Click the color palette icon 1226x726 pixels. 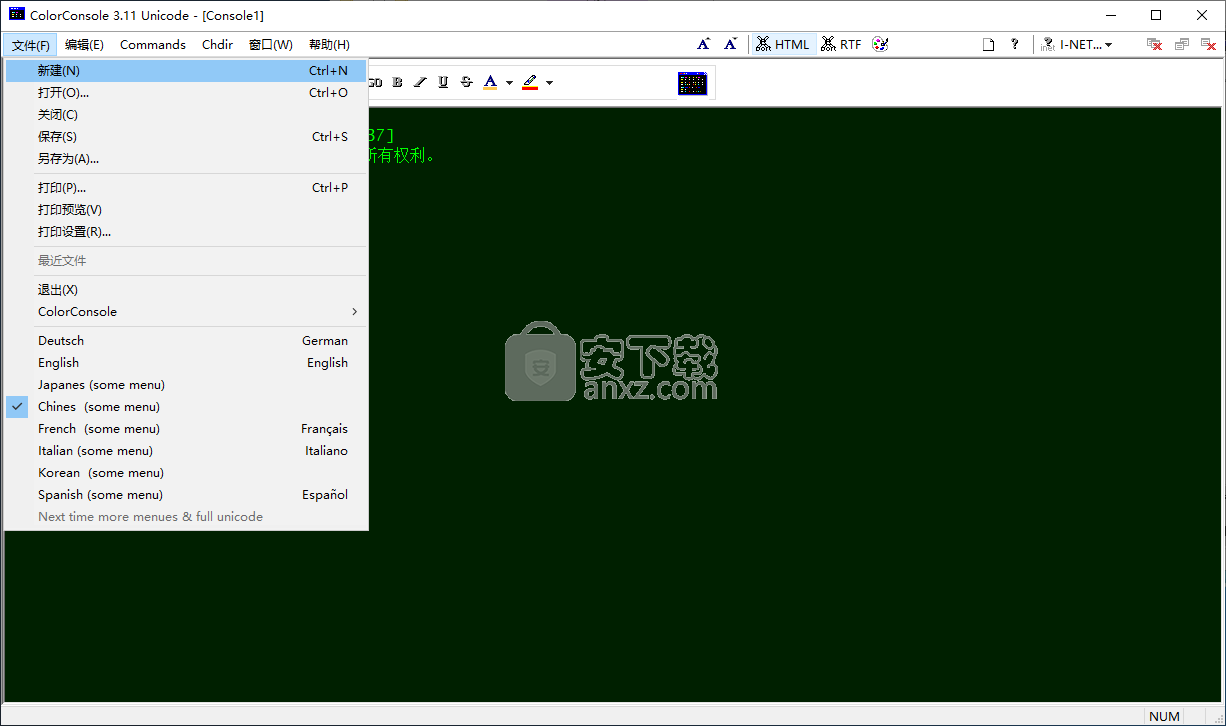(880, 44)
